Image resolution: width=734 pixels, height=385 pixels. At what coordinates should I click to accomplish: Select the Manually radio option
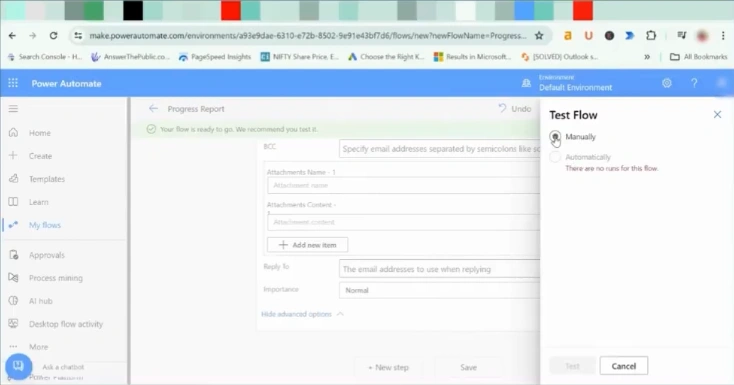(x=555, y=136)
